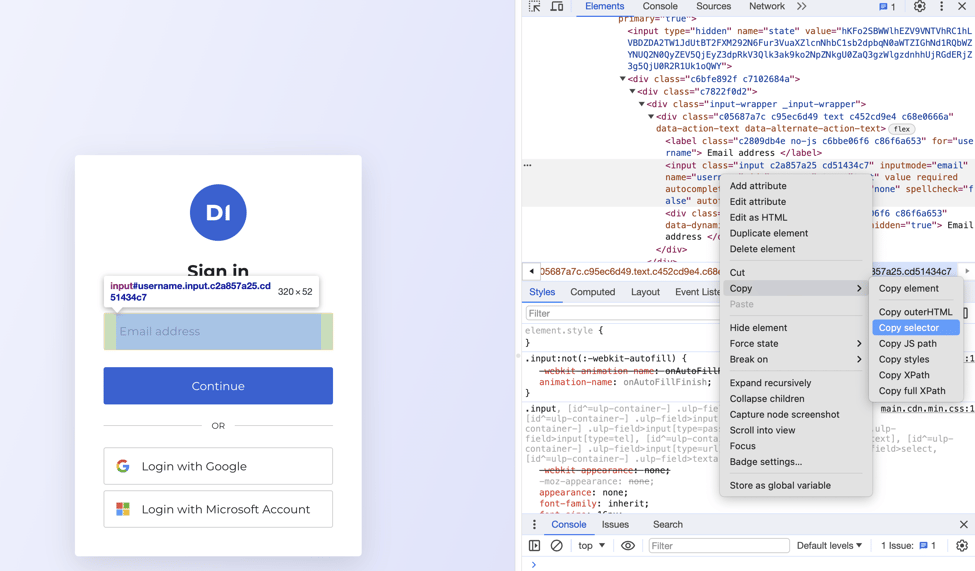975x571 pixels.
Task: Click the live expression eye icon
Action: [628, 545]
